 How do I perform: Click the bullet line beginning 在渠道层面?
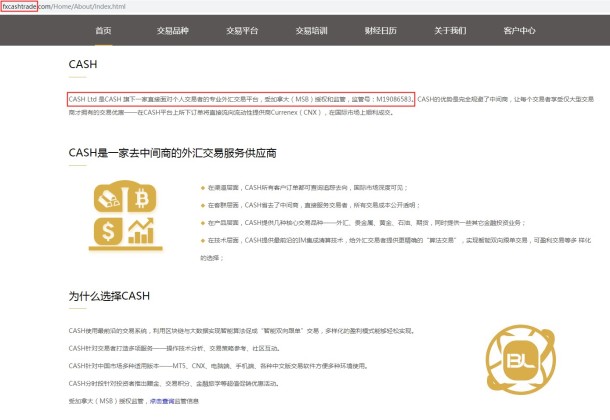click(x=307, y=188)
